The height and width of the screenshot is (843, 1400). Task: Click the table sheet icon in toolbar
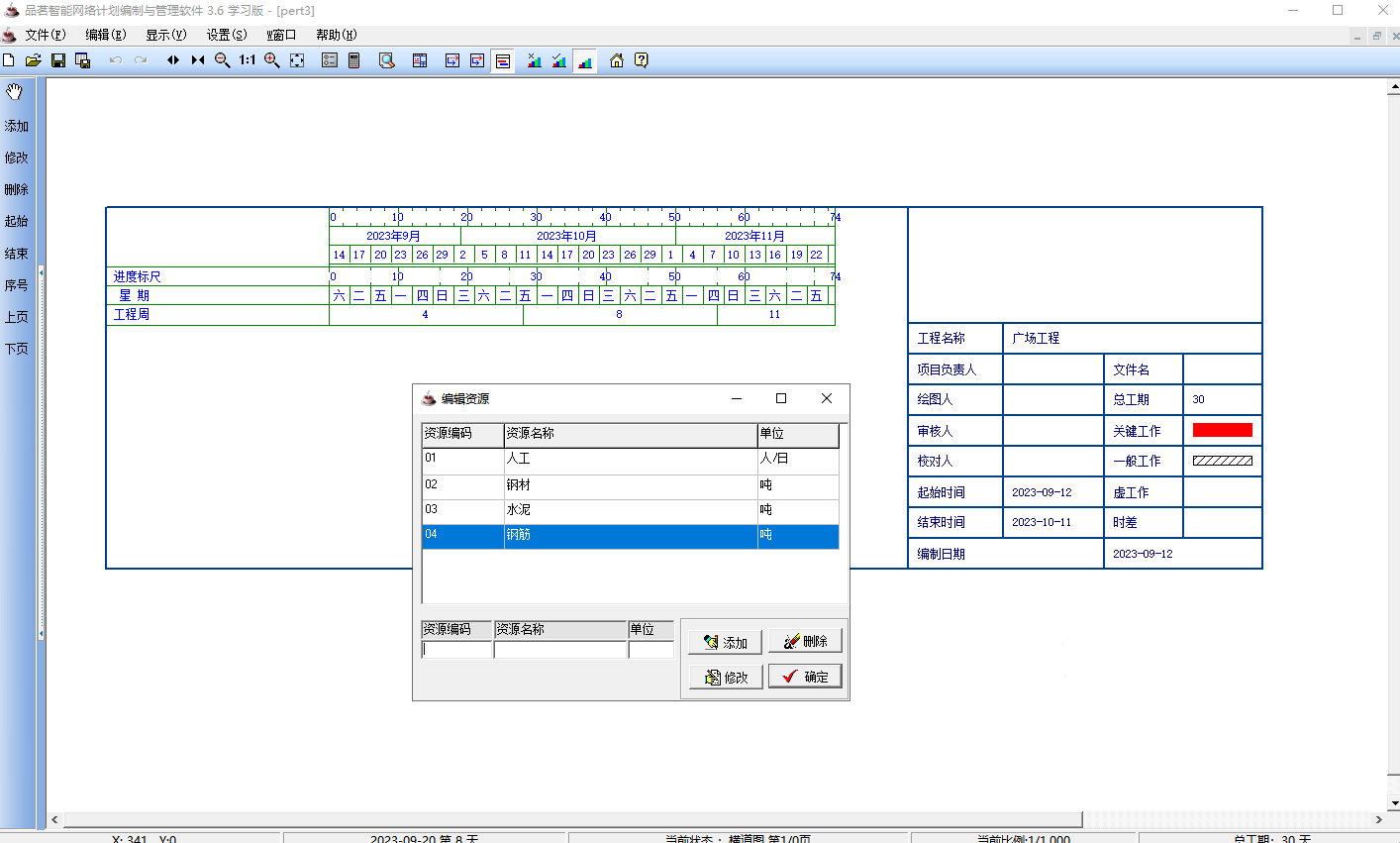420,60
